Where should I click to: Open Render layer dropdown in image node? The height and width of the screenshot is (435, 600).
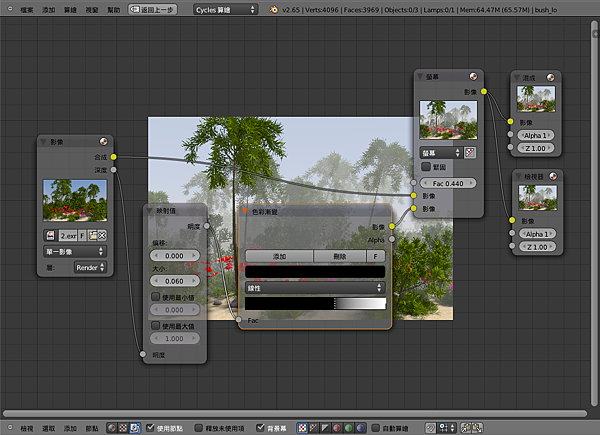[x=90, y=267]
